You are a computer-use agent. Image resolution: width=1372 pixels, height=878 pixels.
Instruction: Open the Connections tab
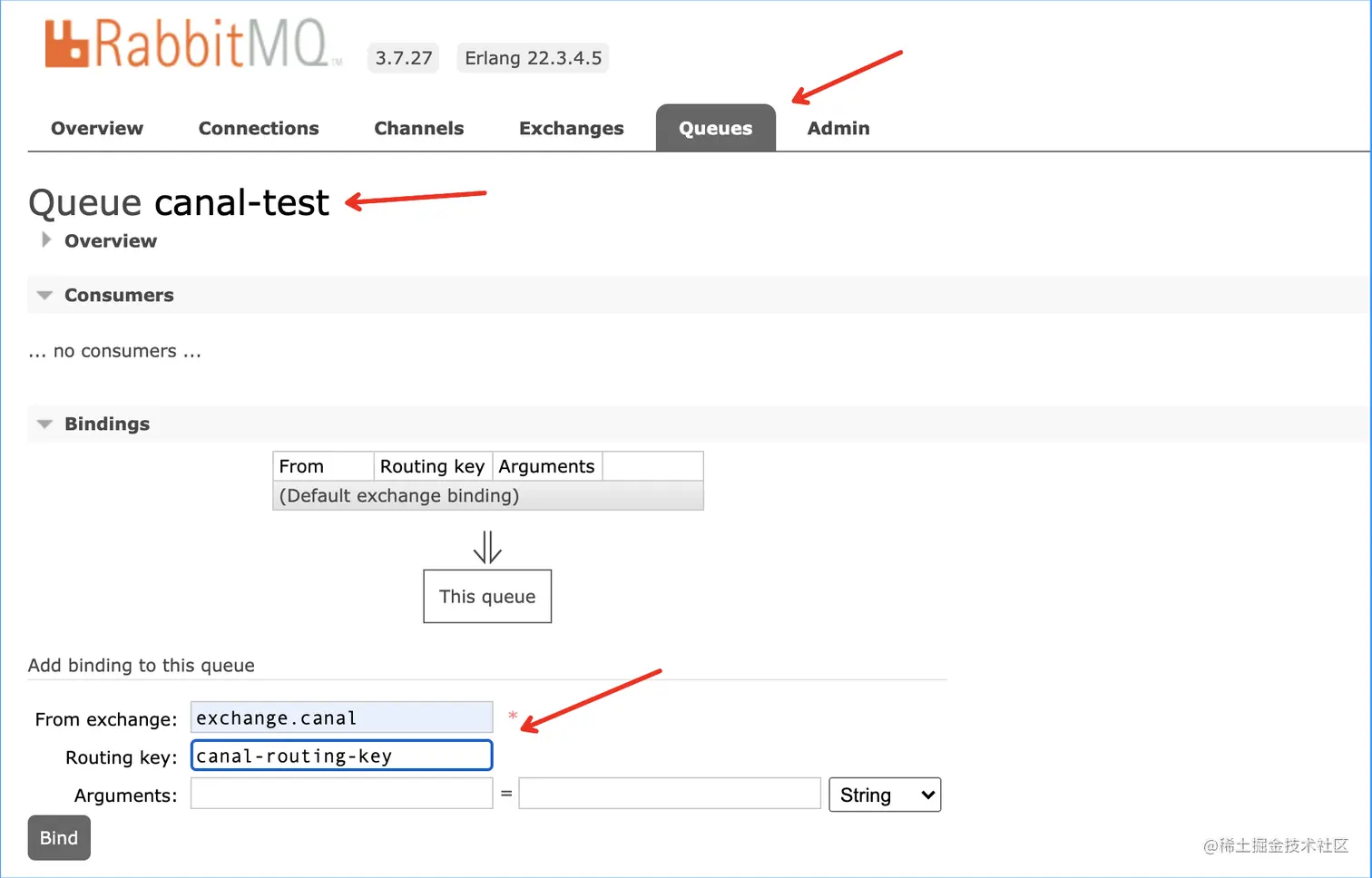259,128
